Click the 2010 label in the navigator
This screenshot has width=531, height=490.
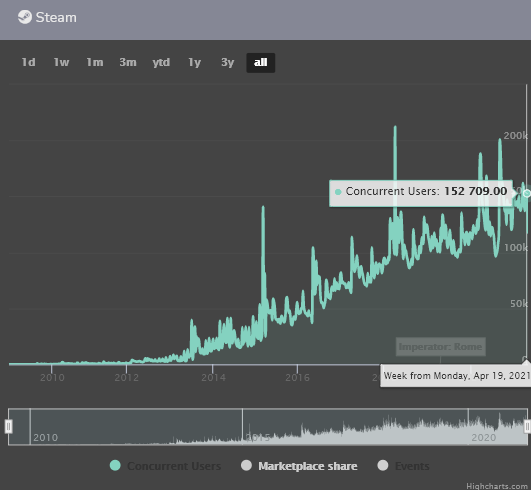(45, 438)
